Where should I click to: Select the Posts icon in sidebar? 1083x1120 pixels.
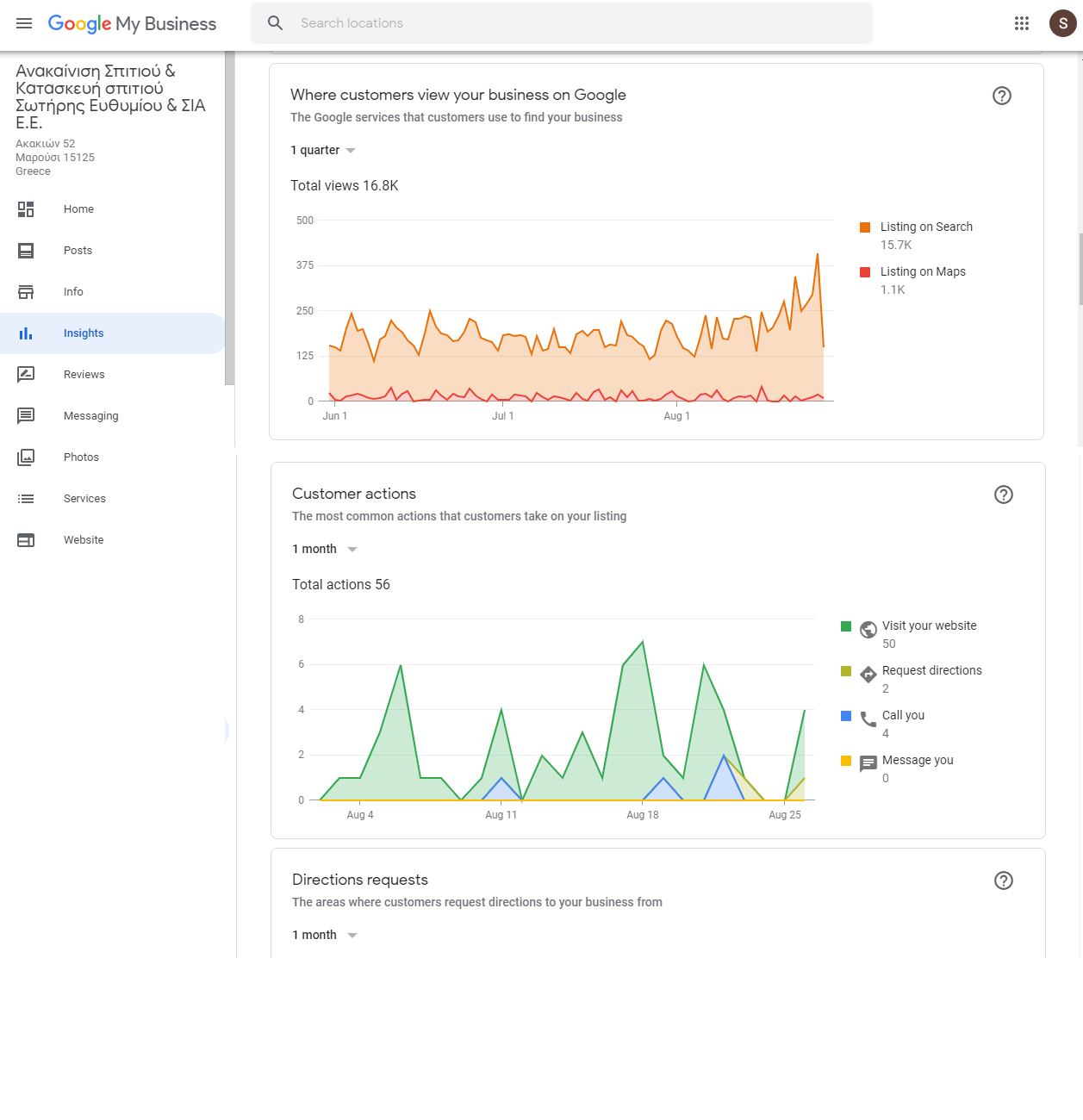[x=26, y=250]
